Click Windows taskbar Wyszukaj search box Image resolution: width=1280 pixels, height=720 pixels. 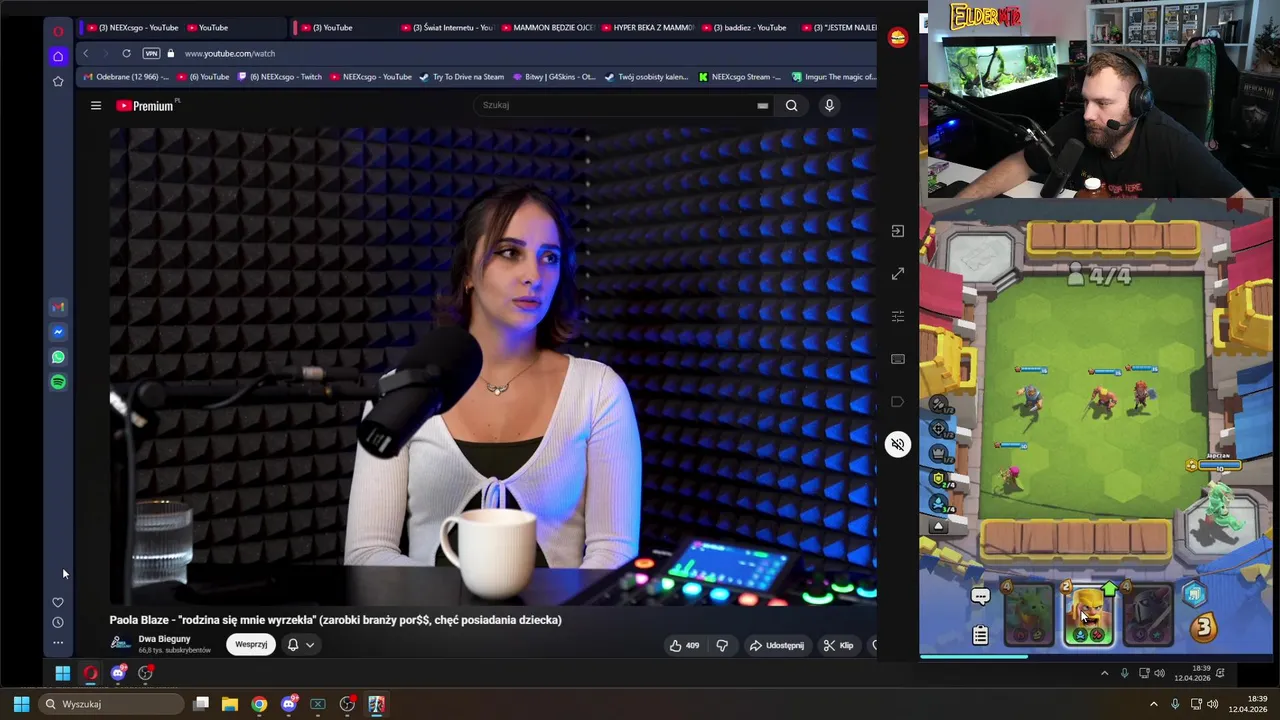pos(112,704)
